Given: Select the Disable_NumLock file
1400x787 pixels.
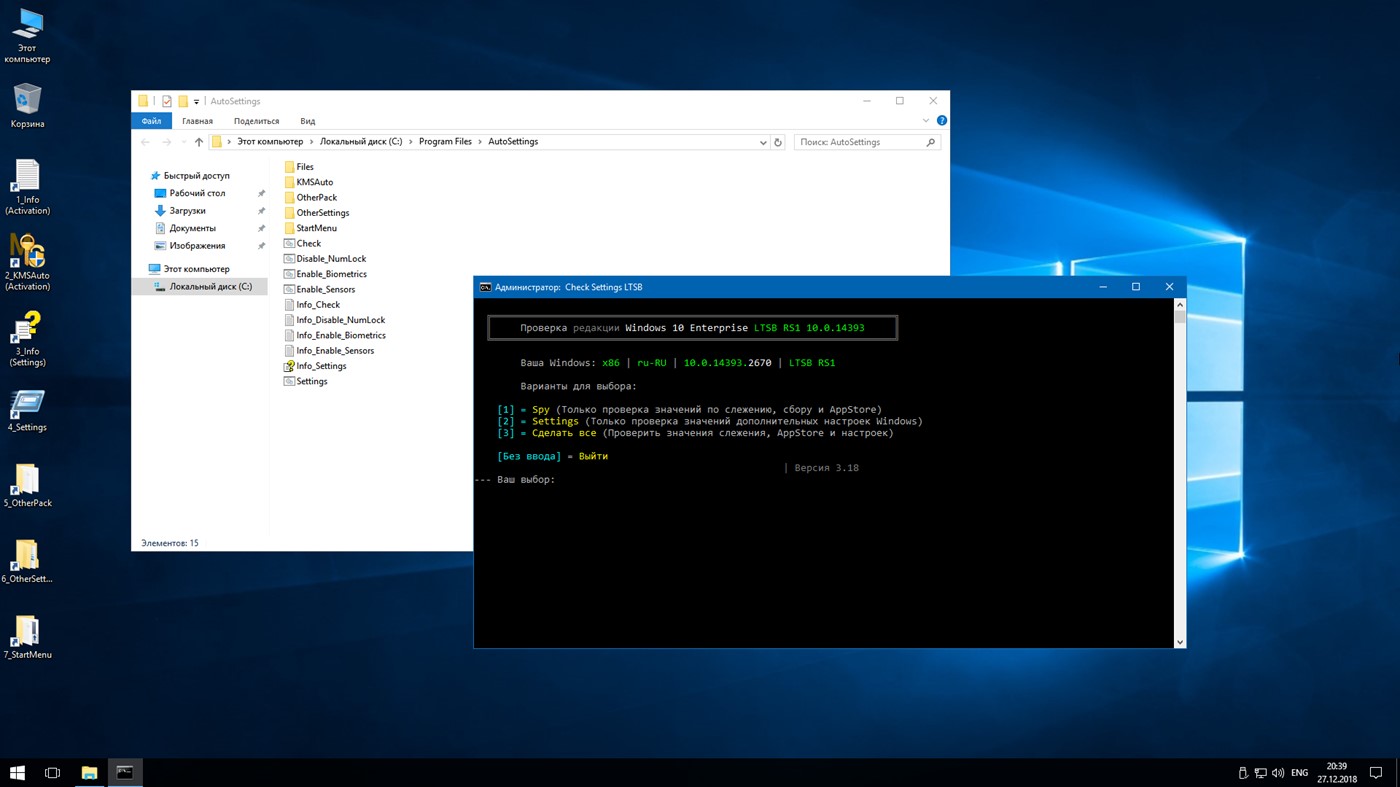Looking at the screenshot, I should coord(325,259).
